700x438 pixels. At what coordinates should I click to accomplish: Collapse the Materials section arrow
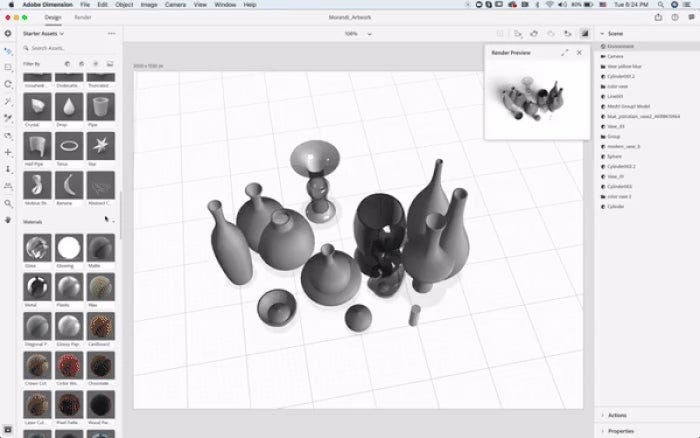click(113, 221)
